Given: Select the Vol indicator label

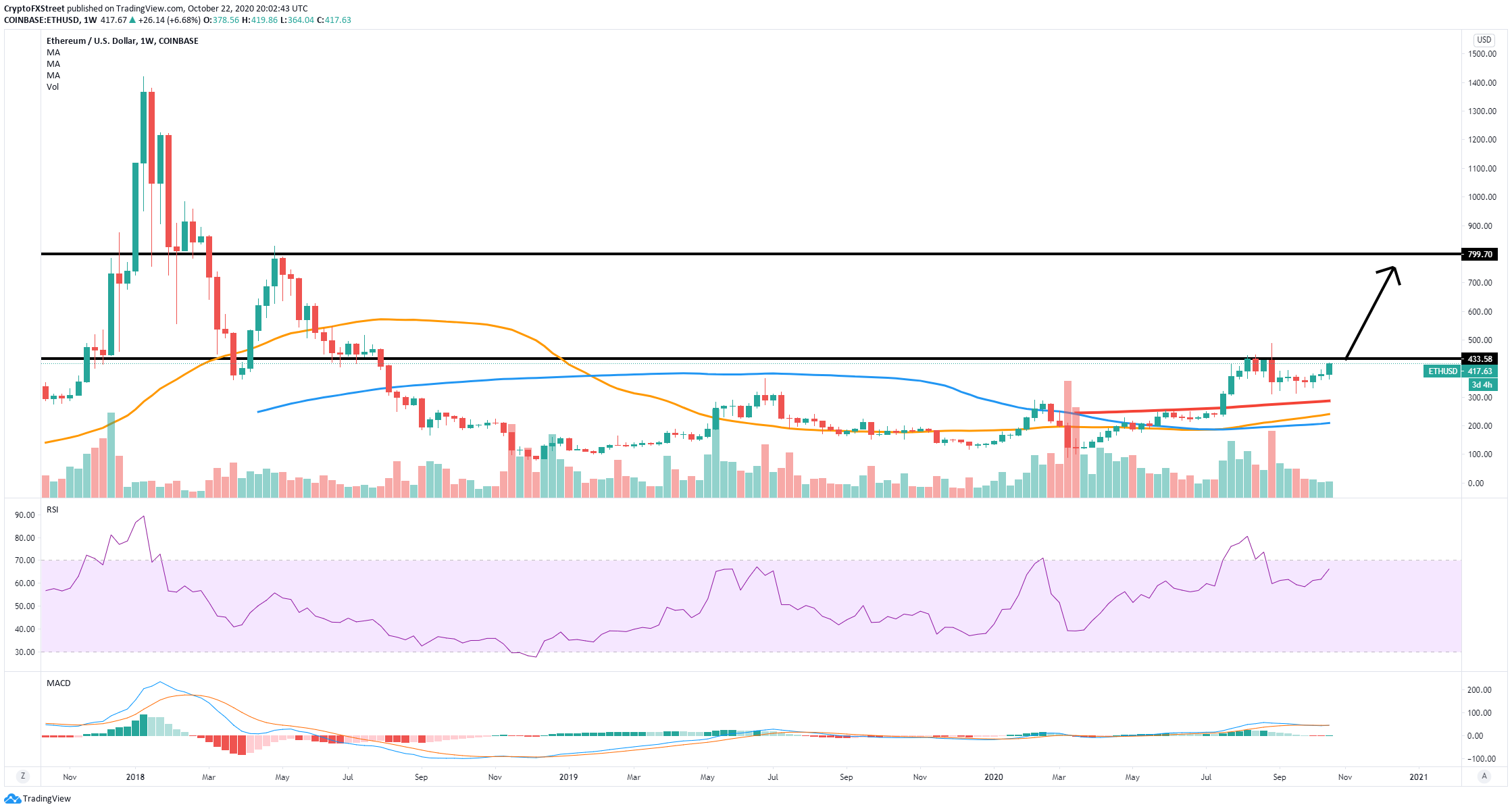Looking at the screenshot, I should (53, 87).
